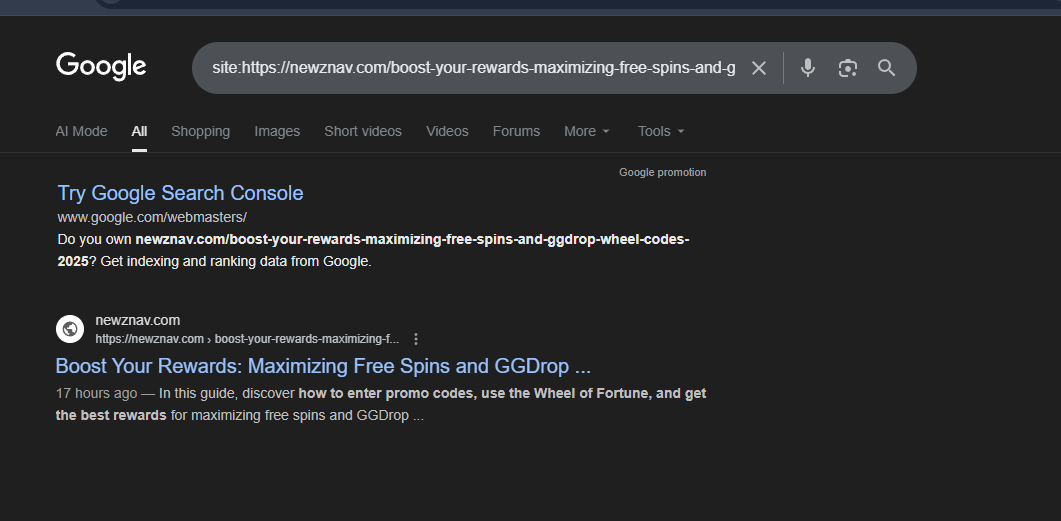
Task: Open the Short videos tab
Action: tap(363, 131)
